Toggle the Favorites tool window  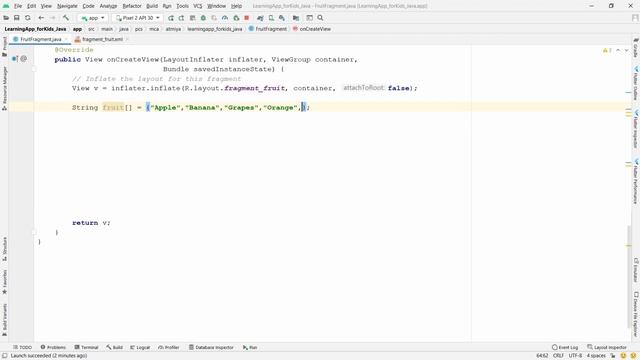[4, 282]
